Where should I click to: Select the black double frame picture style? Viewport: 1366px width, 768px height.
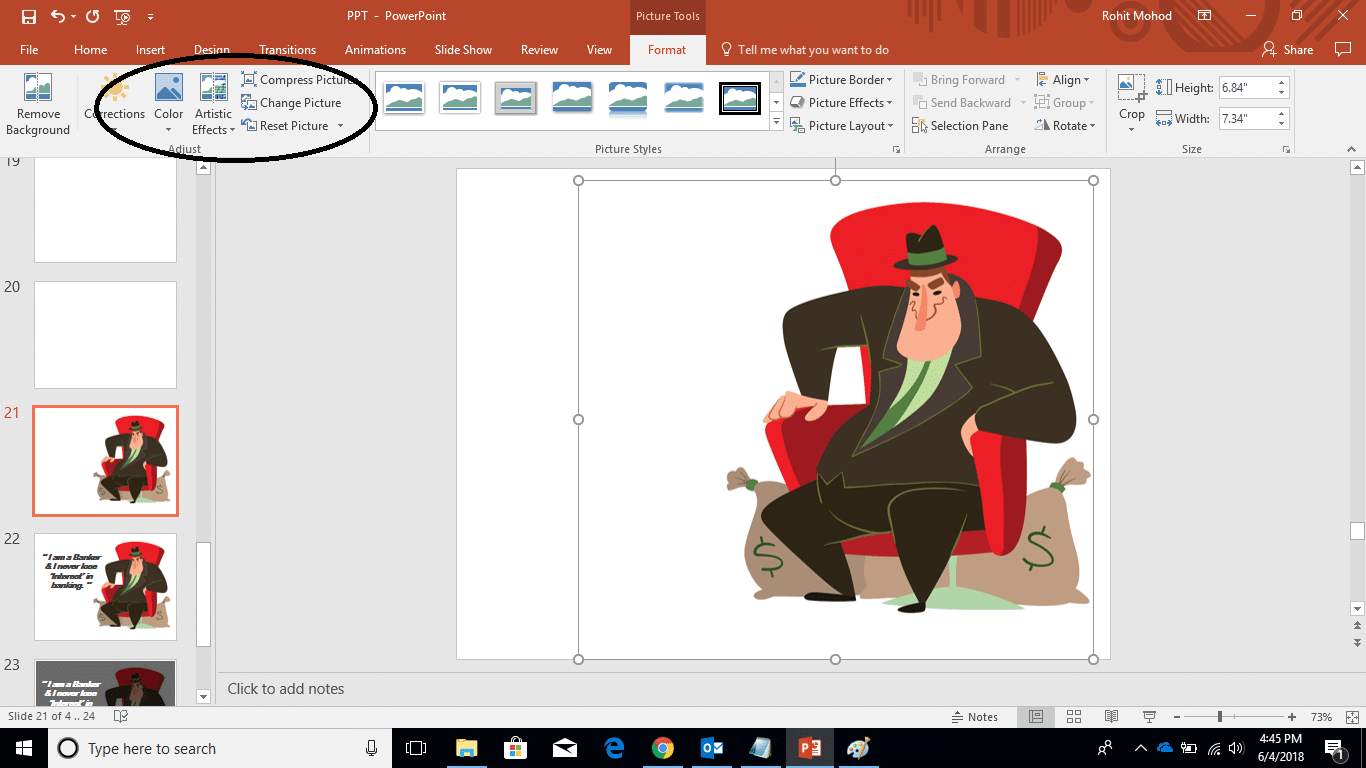click(740, 98)
